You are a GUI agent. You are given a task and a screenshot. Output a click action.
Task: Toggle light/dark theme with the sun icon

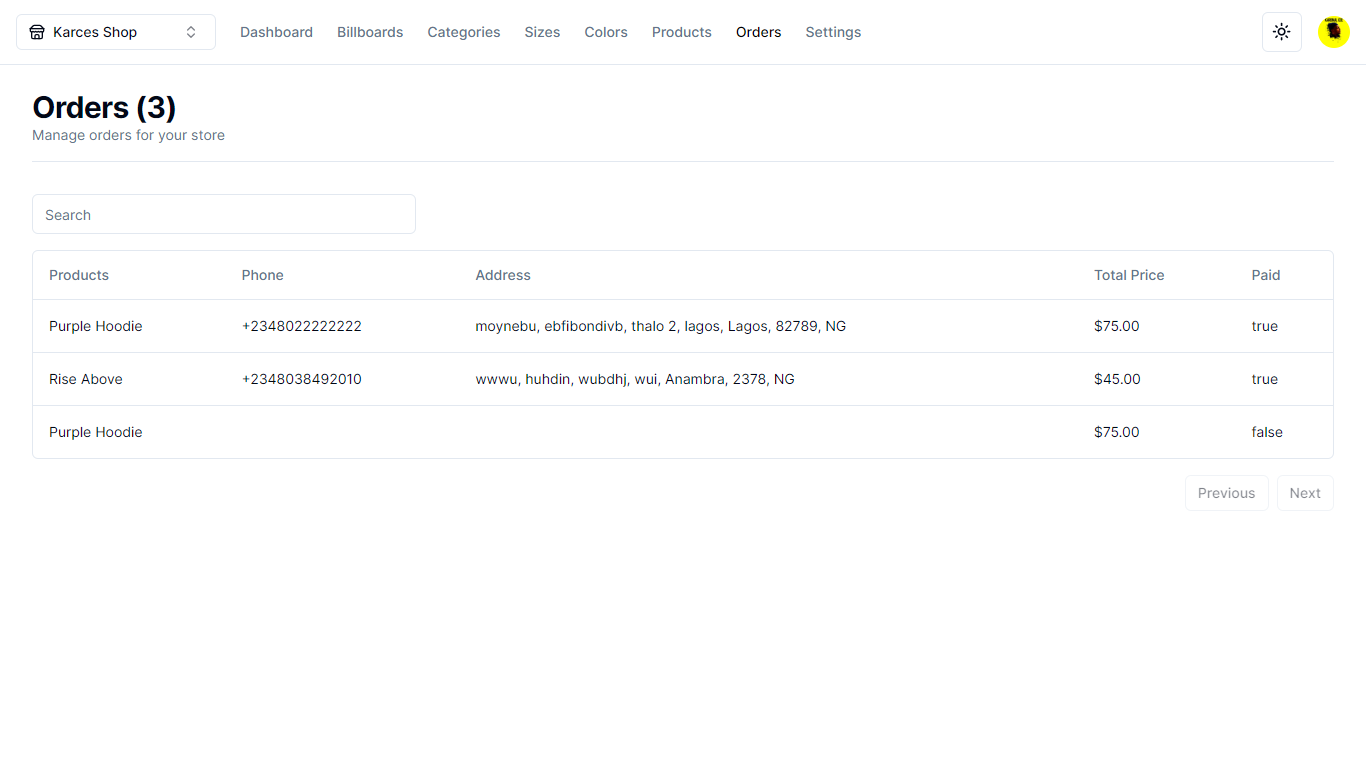click(1281, 31)
